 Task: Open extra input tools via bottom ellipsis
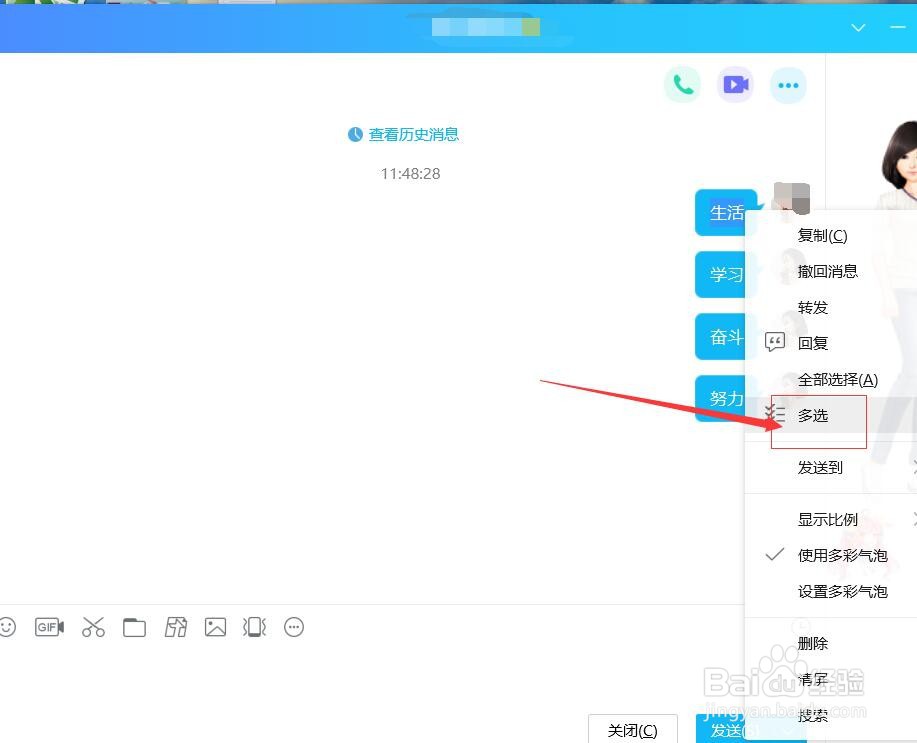[293, 627]
